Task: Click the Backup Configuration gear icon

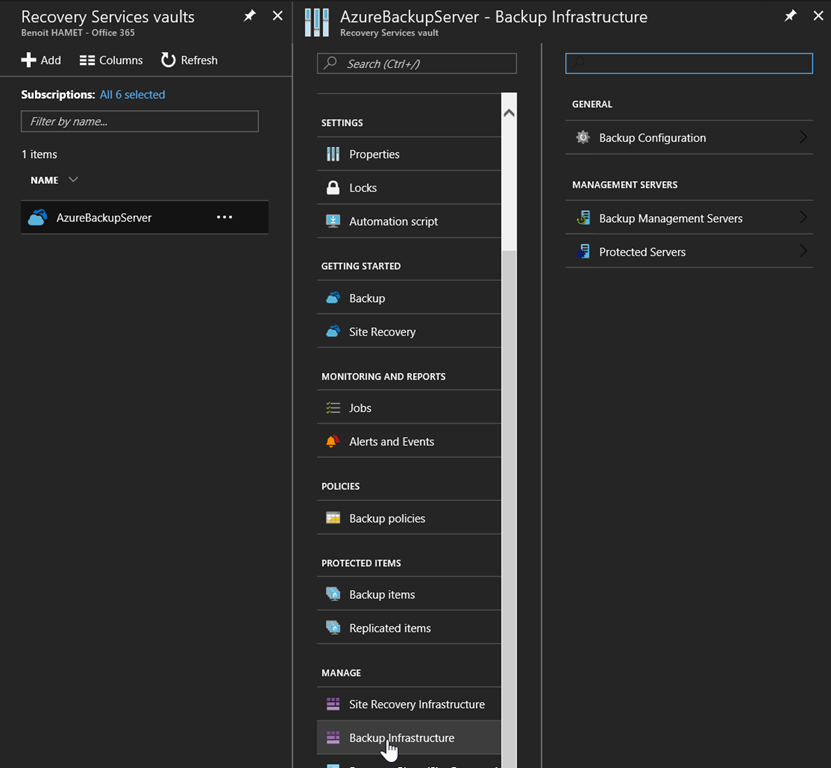Action: click(x=583, y=138)
